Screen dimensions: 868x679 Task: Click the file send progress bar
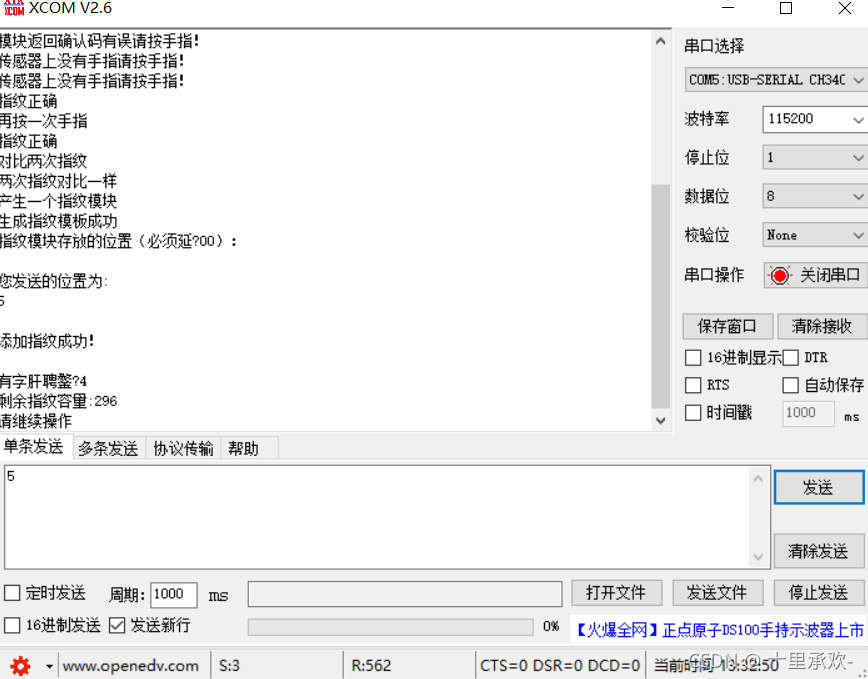(x=390, y=626)
